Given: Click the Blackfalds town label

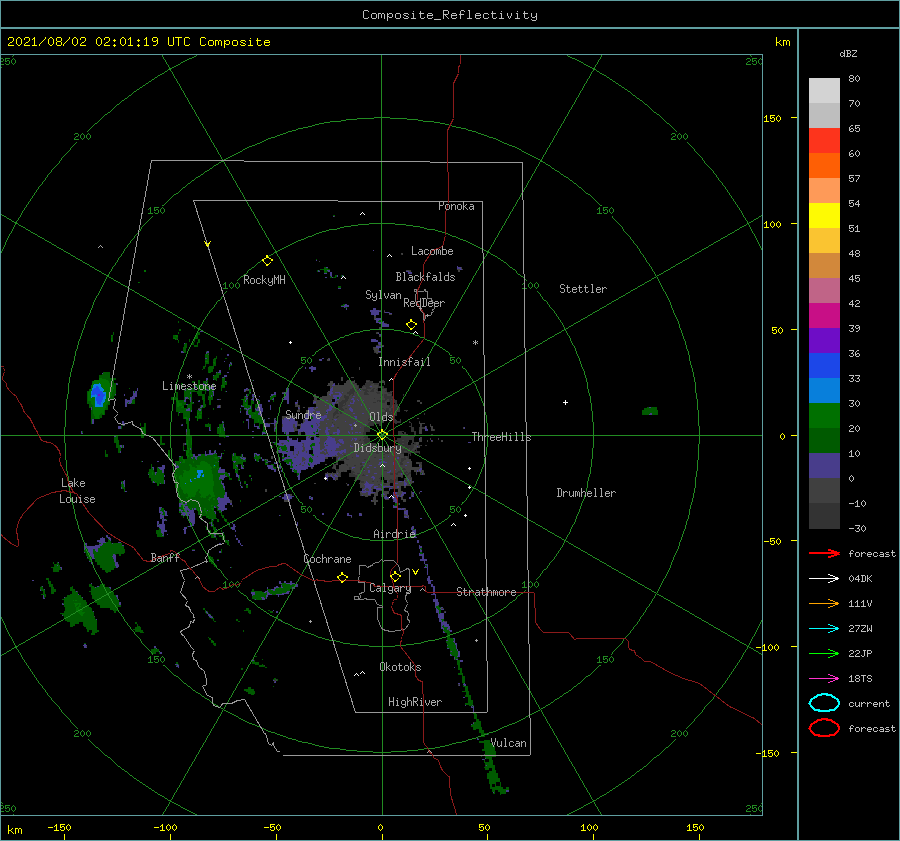Looking at the screenshot, I should click(x=425, y=277).
